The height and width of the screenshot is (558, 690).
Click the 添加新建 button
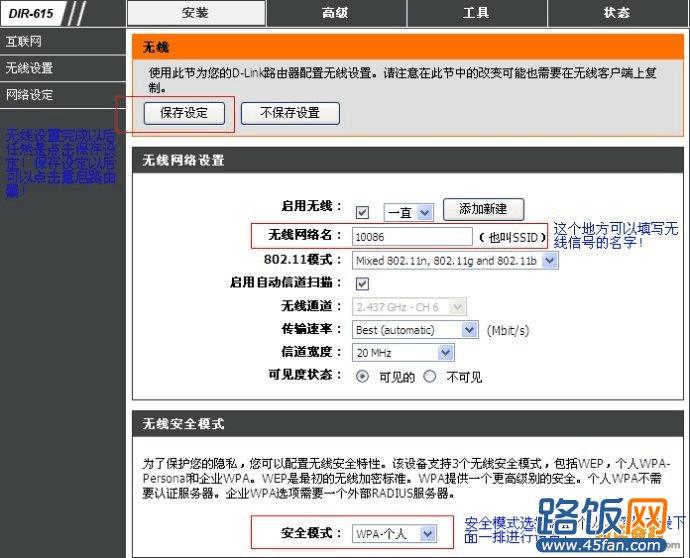tap(483, 209)
